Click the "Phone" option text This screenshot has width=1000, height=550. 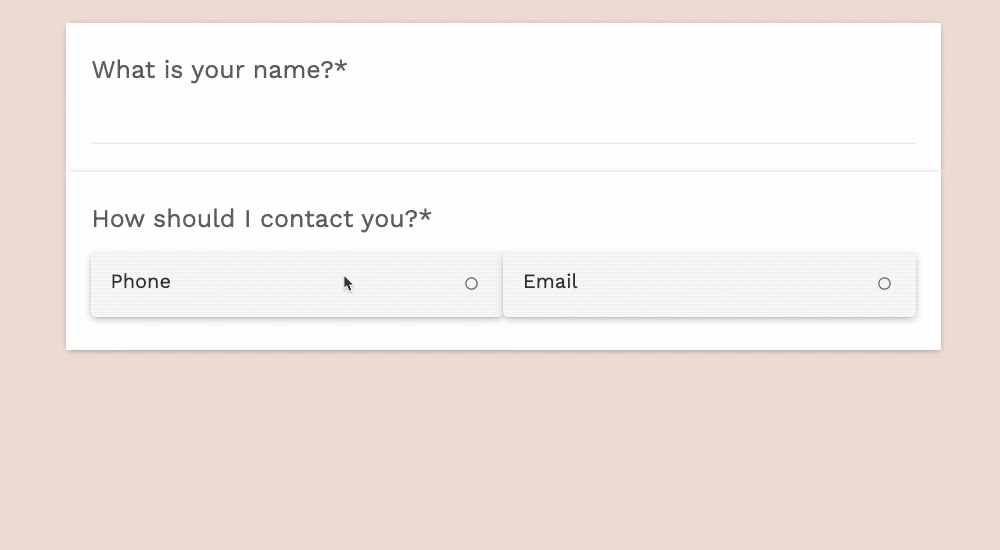[x=141, y=282]
